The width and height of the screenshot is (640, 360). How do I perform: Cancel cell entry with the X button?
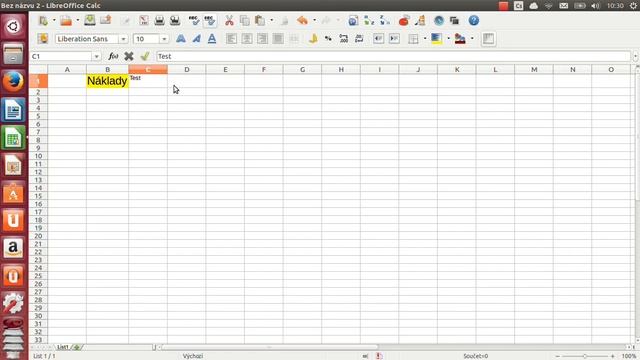(129, 56)
